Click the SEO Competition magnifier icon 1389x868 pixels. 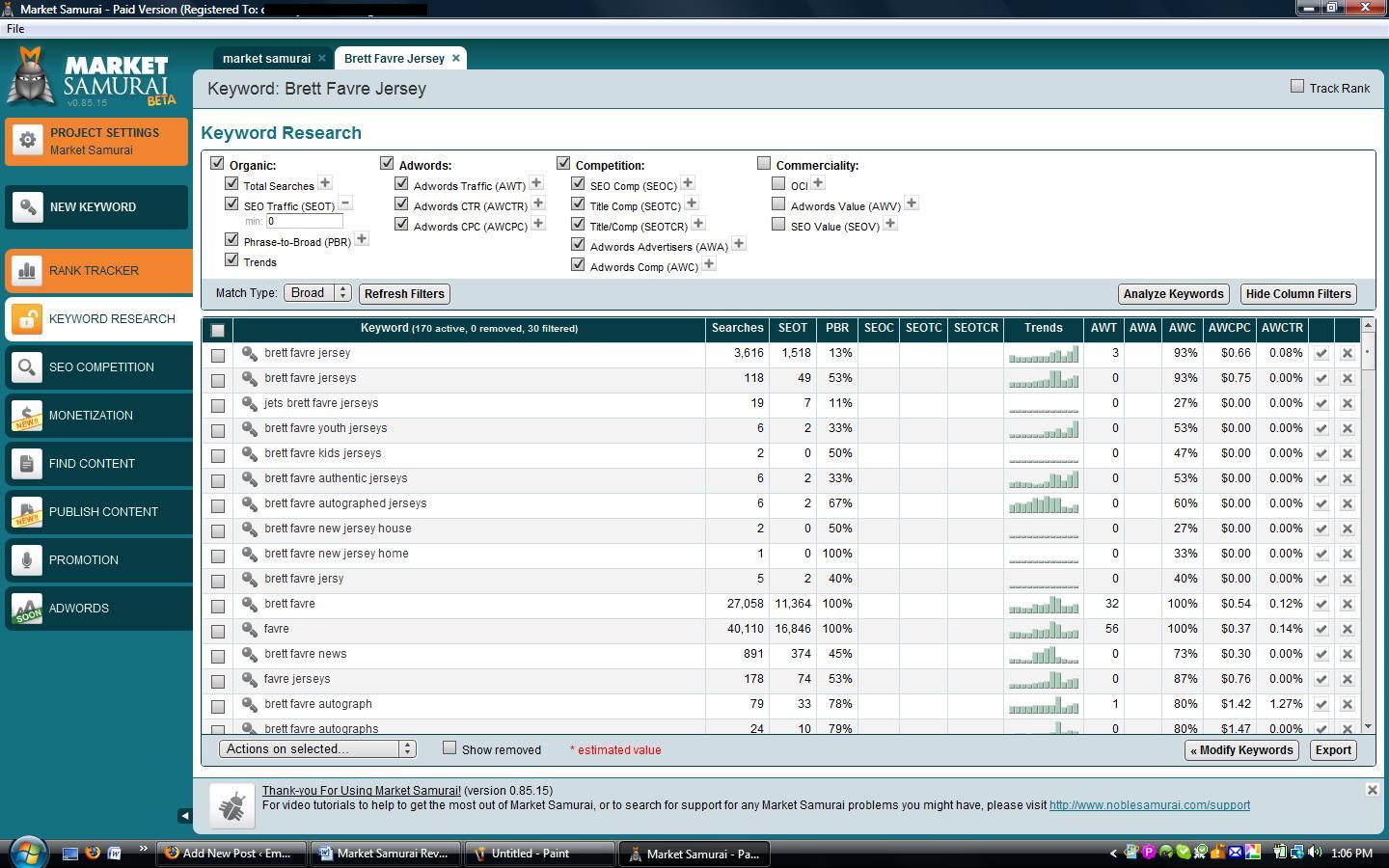tap(28, 367)
